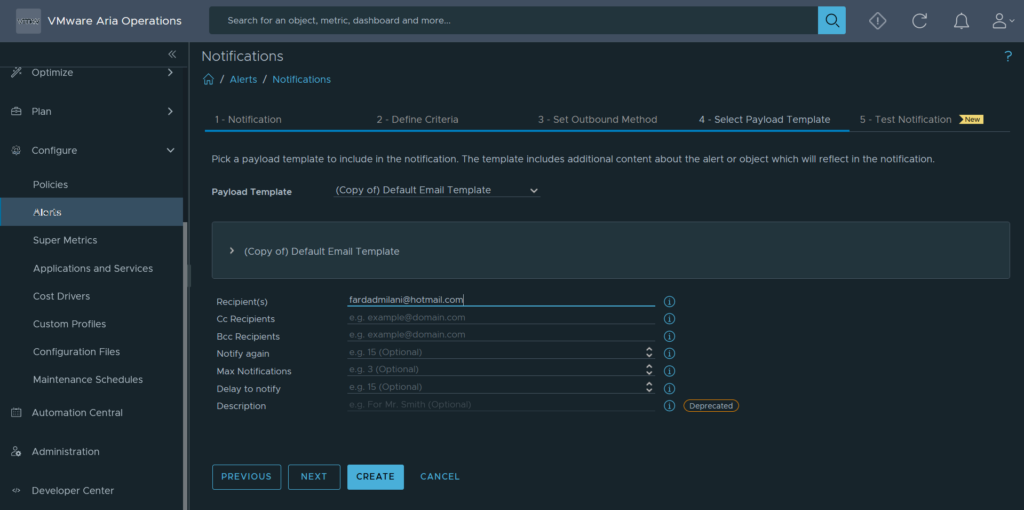Expand the (Copy of) Default Email Template section
Image resolution: width=1024 pixels, height=510 pixels.
[x=232, y=251]
